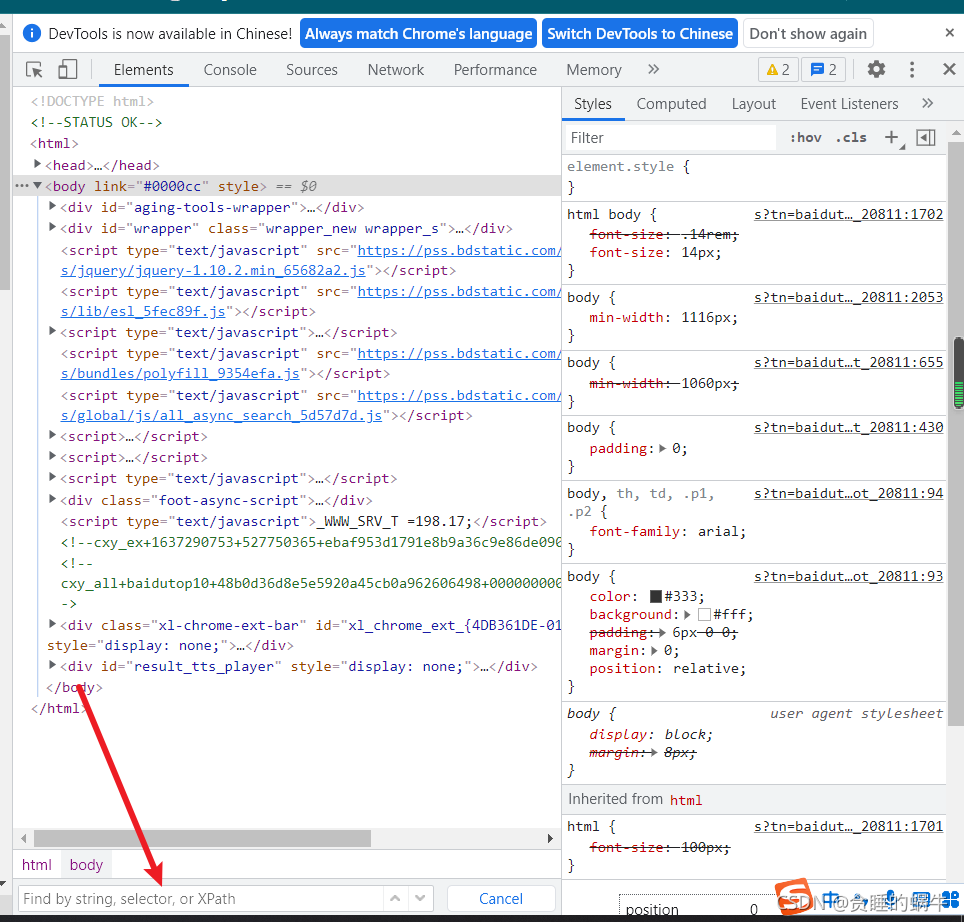Click Don't show again button
This screenshot has width=964, height=922.
coord(808,33)
